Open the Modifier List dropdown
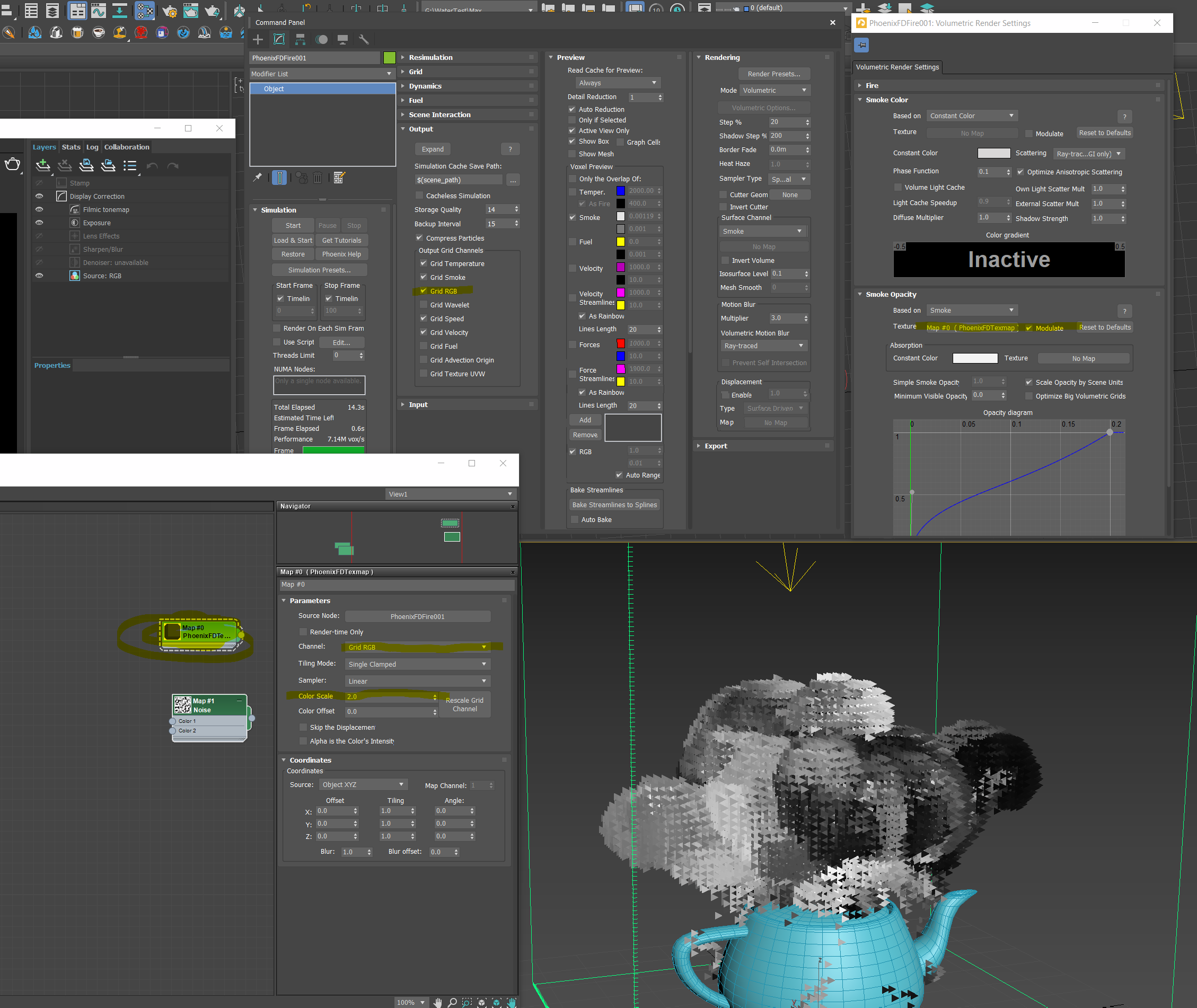 click(x=322, y=74)
